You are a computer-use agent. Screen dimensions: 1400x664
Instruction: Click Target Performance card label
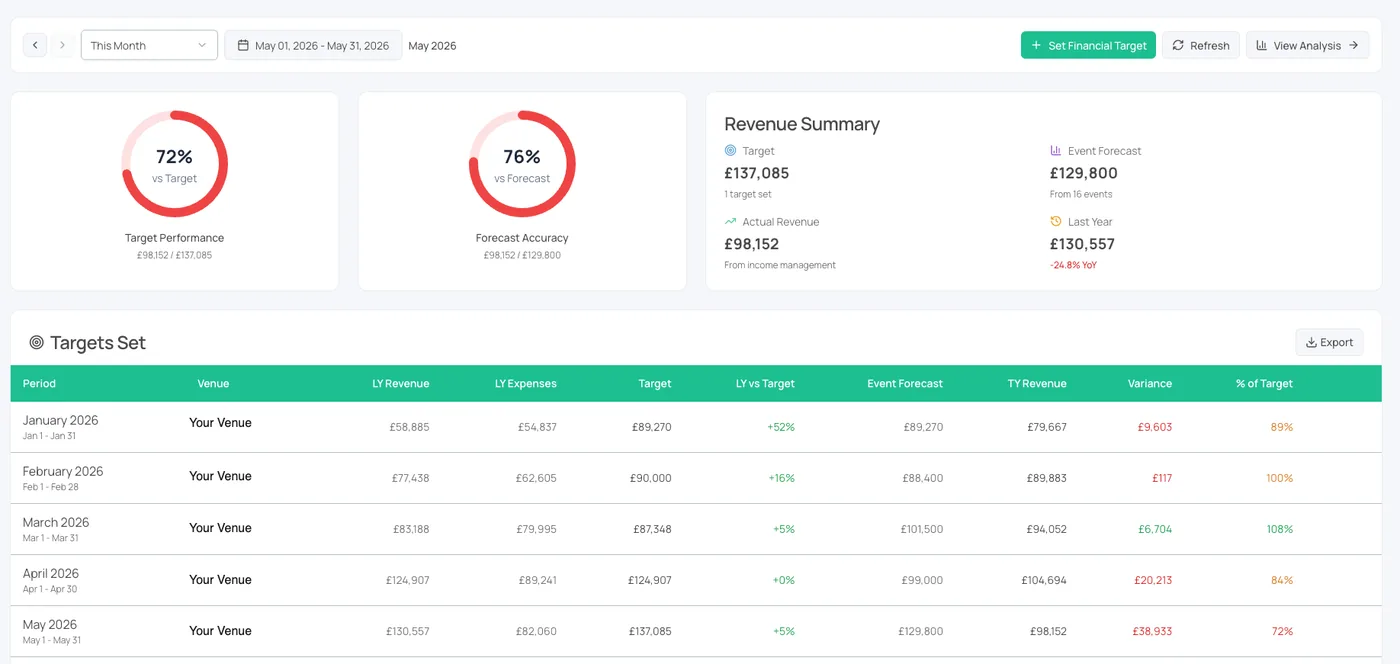175,238
